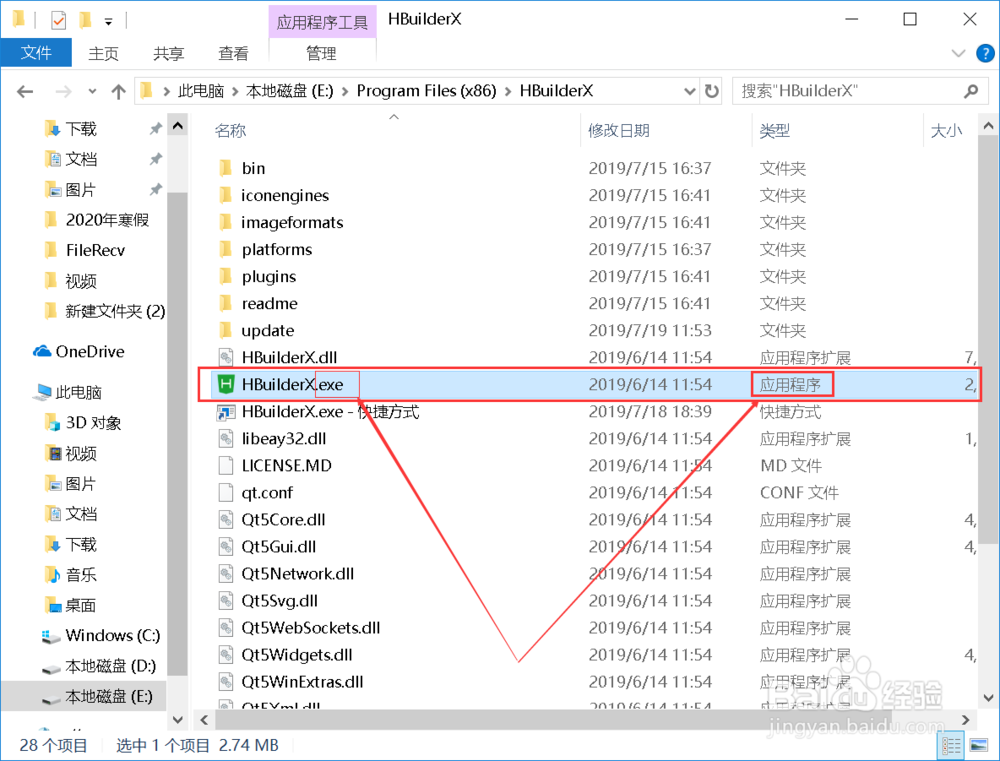1000x761 pixels.
Task: Open the address bar history dropdown
Action: pyautogui.click(x=689, y=90)
